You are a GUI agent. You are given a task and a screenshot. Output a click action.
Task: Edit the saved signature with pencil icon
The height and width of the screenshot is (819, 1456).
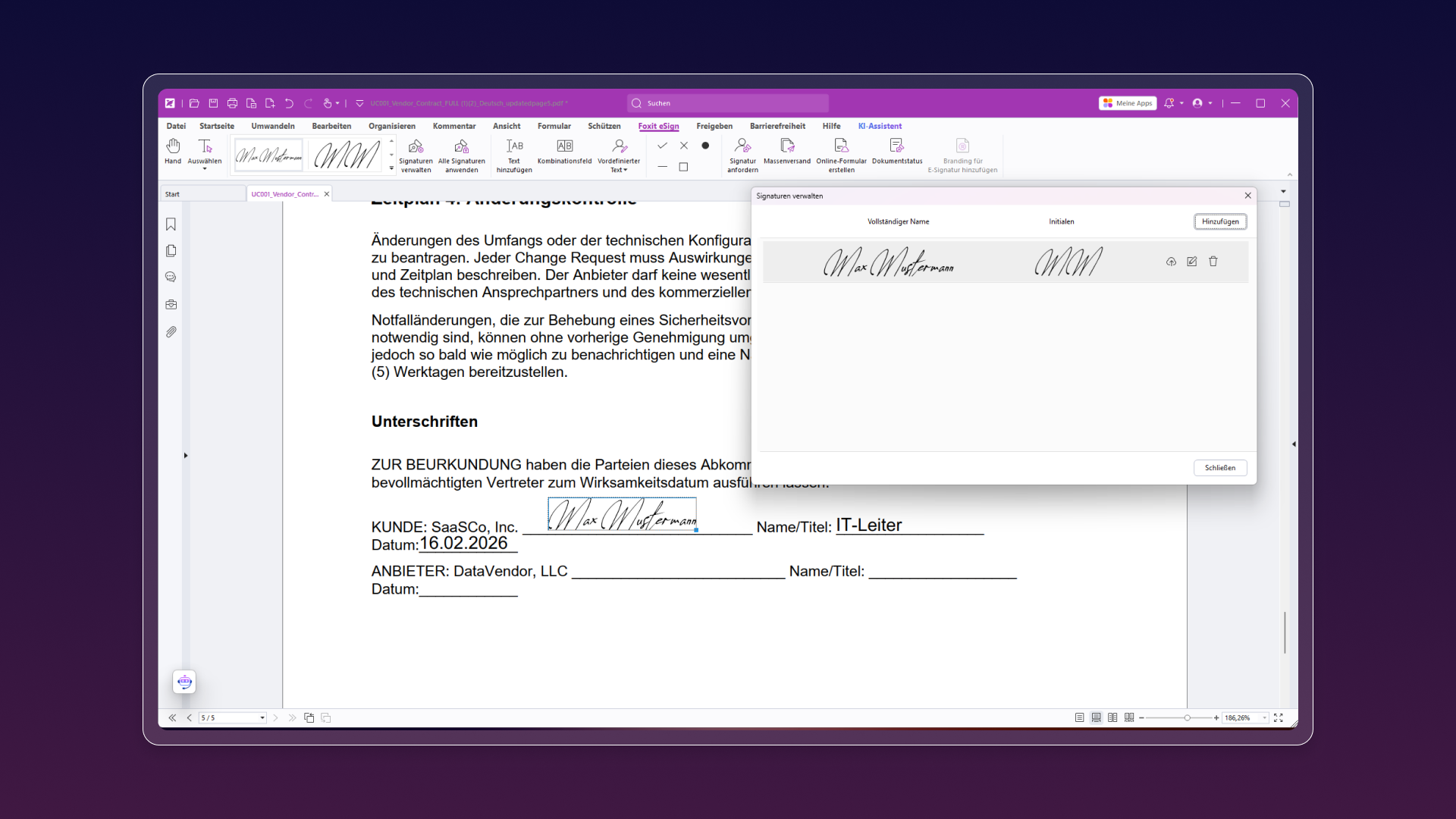click(x=1191, y=262)
